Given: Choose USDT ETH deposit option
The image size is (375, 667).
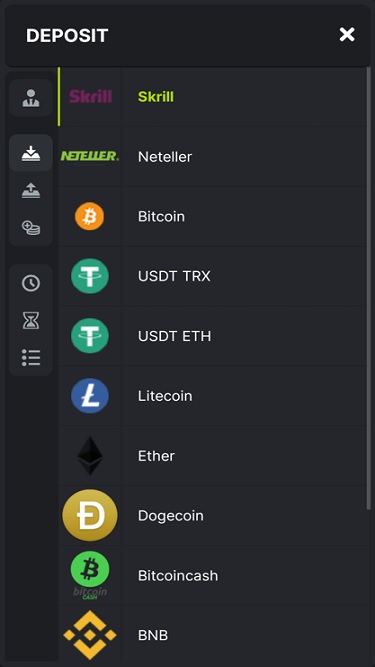Looking at the screenshot, I should (213, 336).
